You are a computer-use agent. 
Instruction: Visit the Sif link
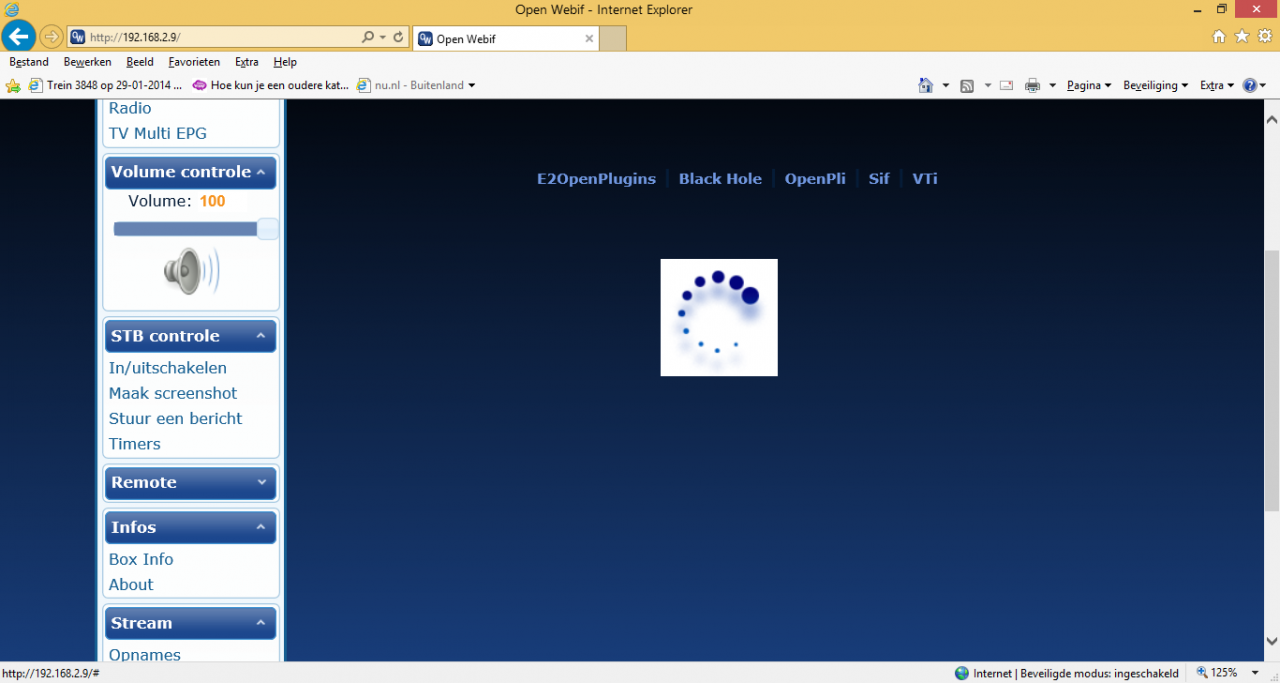point(879,179)
